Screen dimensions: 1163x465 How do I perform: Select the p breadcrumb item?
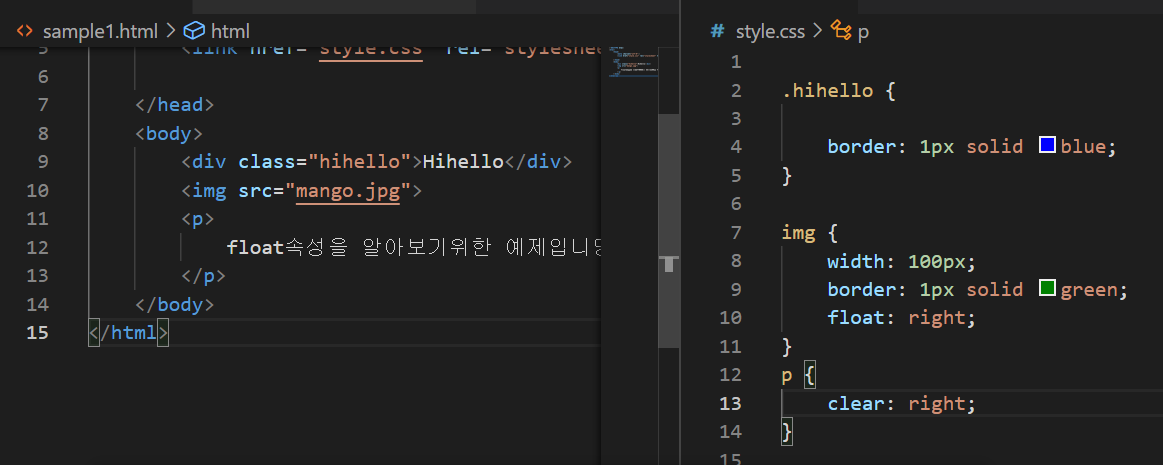coord(863,33)
